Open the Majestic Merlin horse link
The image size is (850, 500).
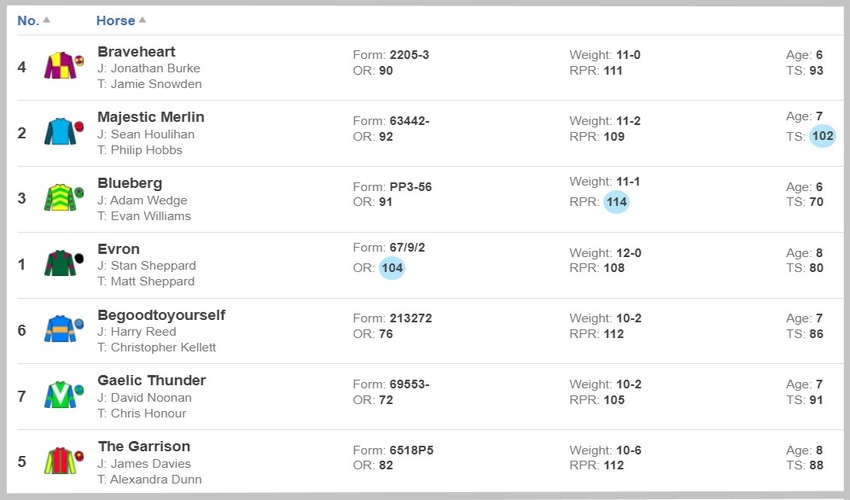(x=151, y=117)
